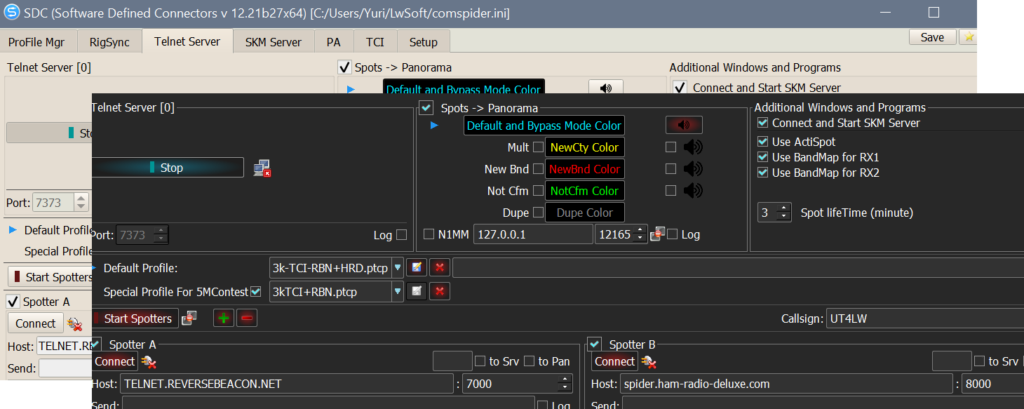Adjust the Spotter A port 7000 stepper
1024x409 pixels.
click(x=565, y=384)
